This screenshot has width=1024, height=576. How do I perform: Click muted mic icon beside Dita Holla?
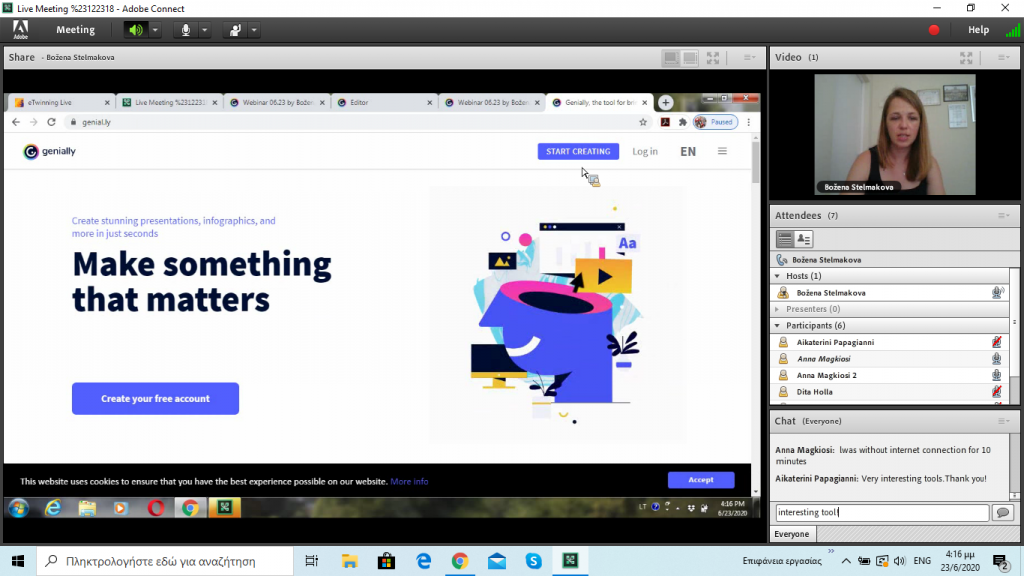(x=997, y=391)
